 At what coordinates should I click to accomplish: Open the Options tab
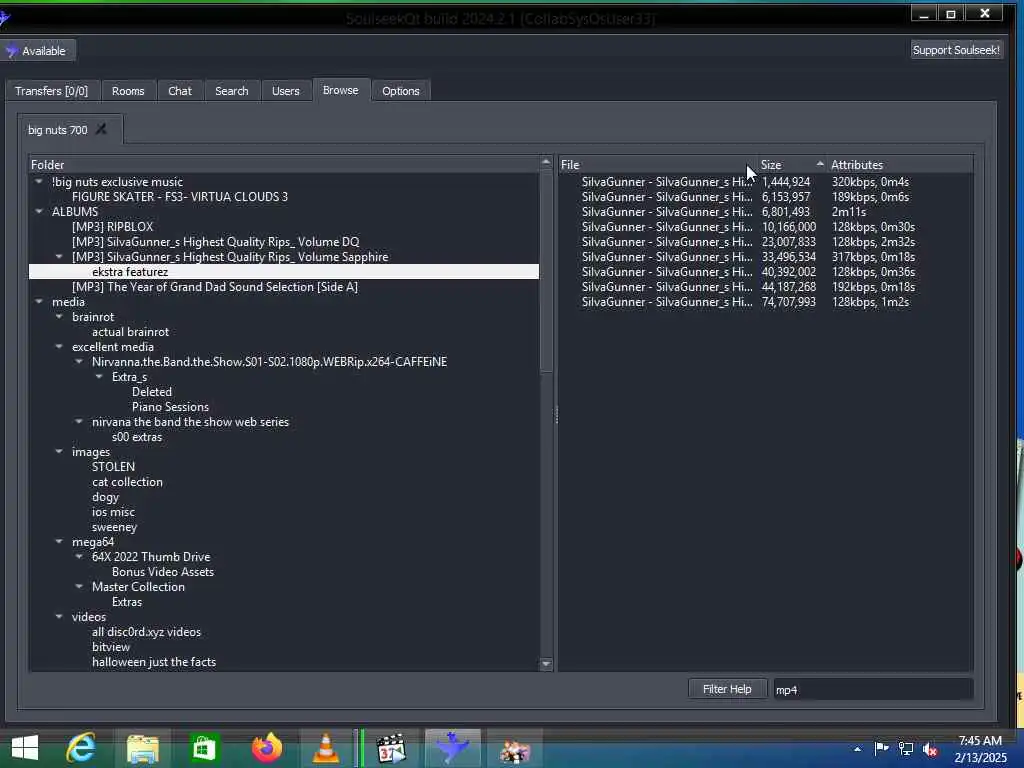tap(401, 91)
